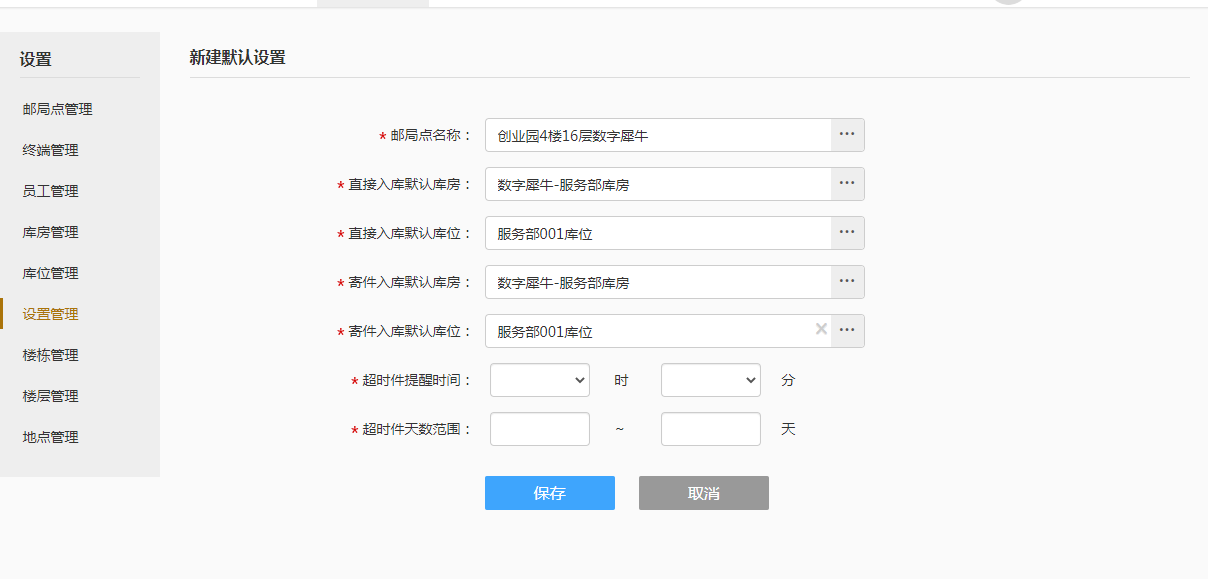Click the 超时件提醒时间 label

tap(417, 381)
